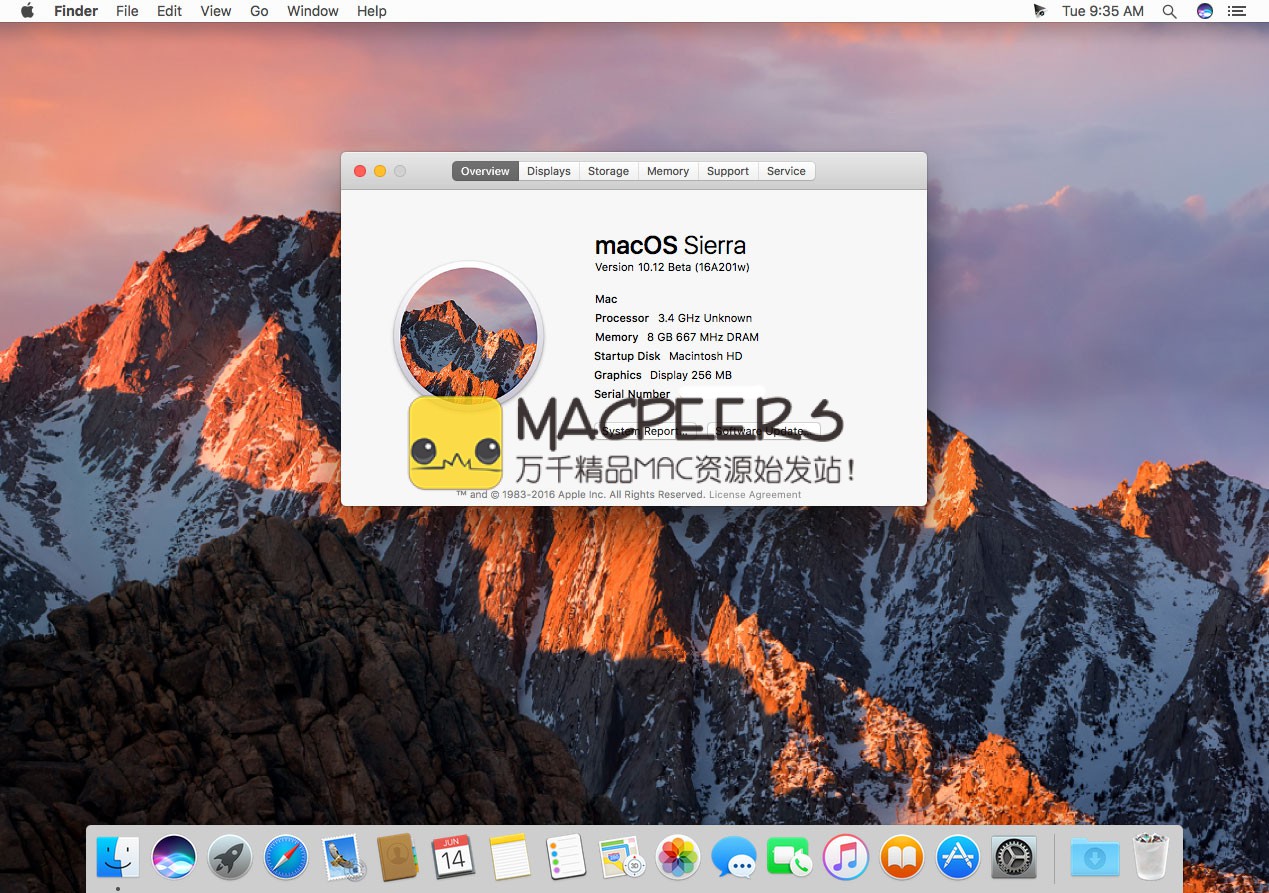This screenshot has width=1269, height=893.
Task: Open the License Agreement link
Action: click(755, 494)
